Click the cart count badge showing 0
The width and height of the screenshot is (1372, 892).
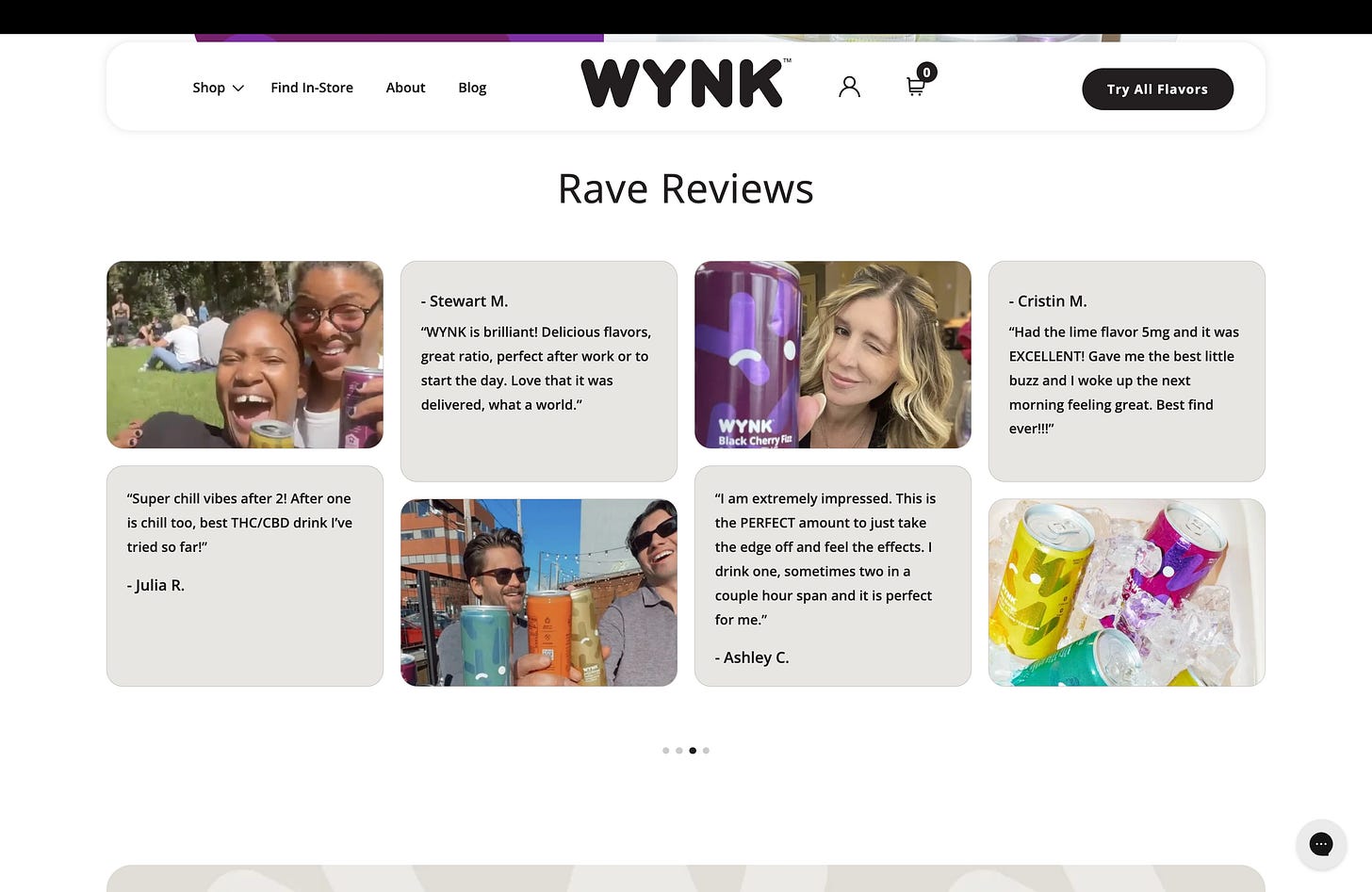point(927,73)
